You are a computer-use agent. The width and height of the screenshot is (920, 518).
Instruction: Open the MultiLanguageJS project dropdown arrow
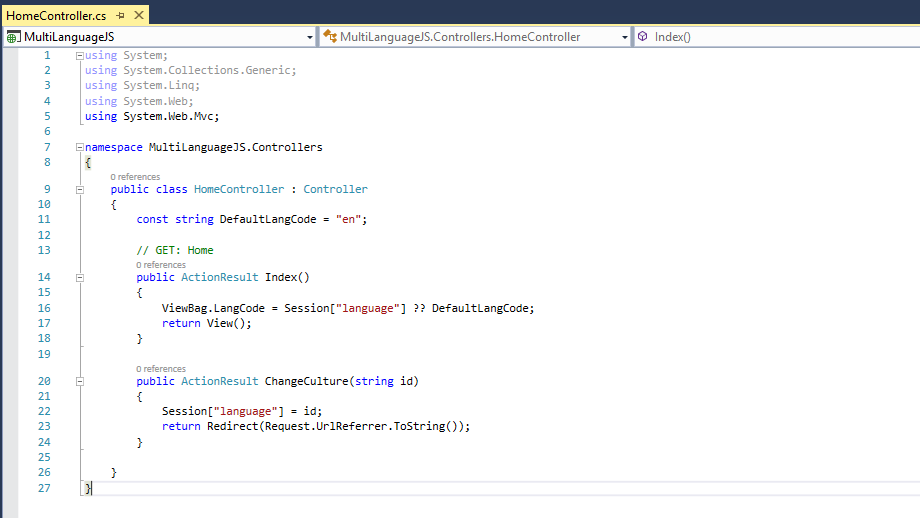(x=310, y=37)
